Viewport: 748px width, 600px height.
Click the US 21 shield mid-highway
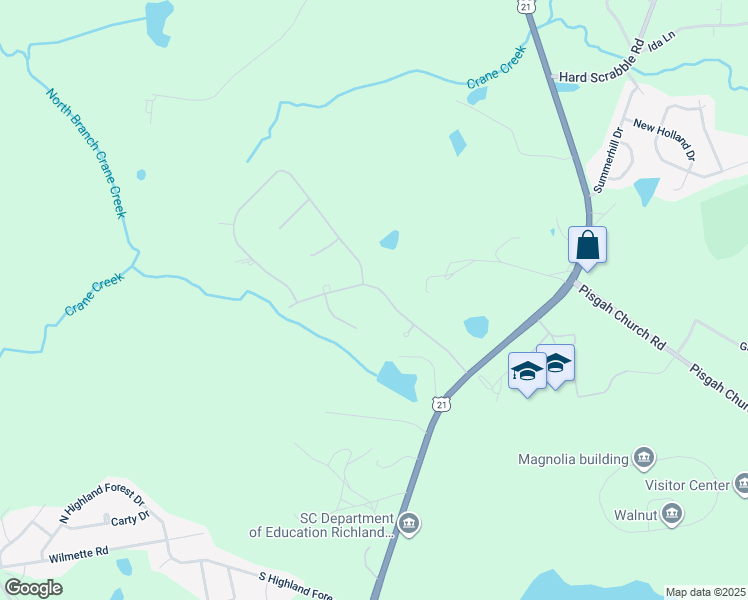tap(442, 404)
